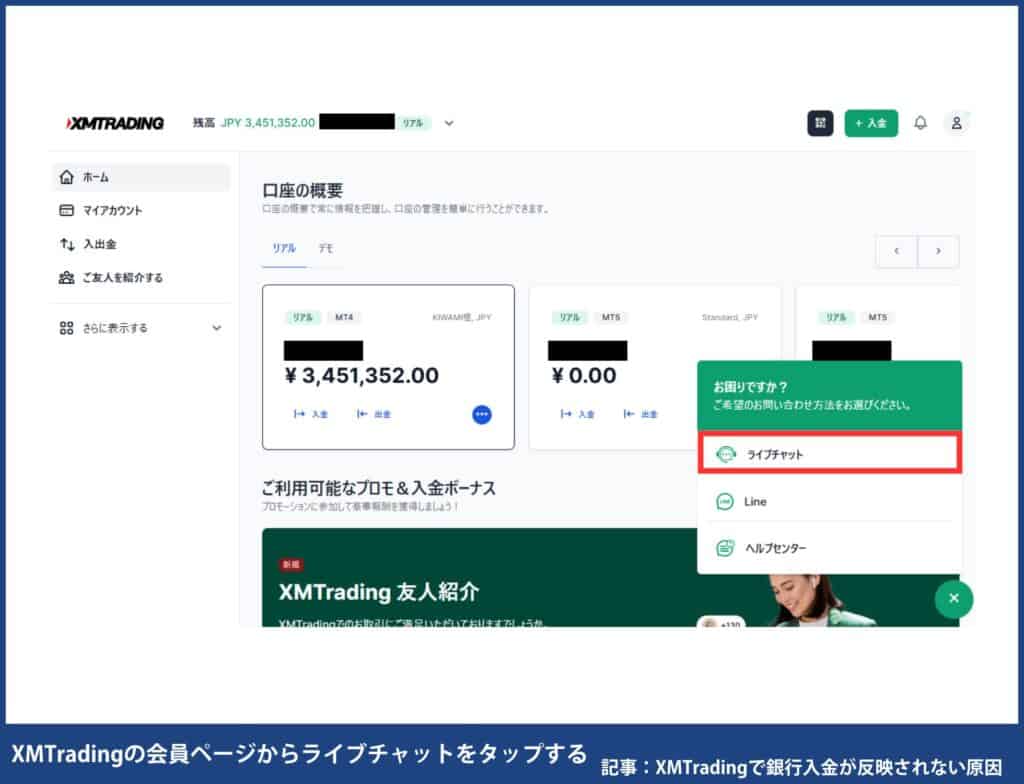Click 入金 on the MT4 KIWAMI account card

click(x=311, y=414)
